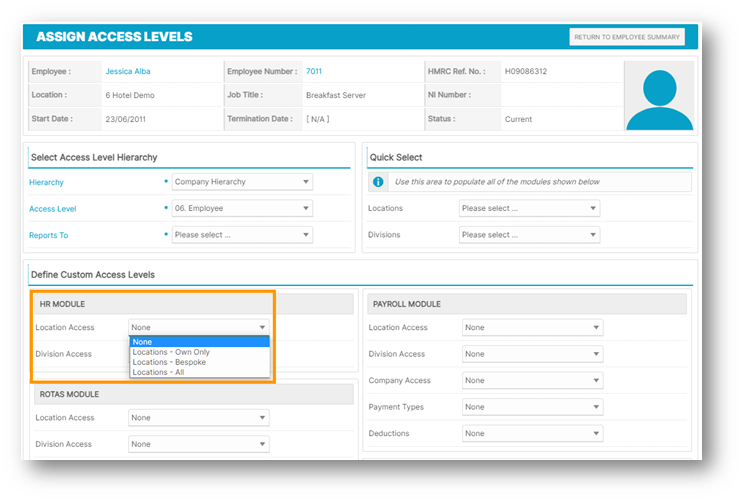The image size is (744, 502).
Task: Open the Access Level 06. Employee dropdown
Action: click(242, 208)
